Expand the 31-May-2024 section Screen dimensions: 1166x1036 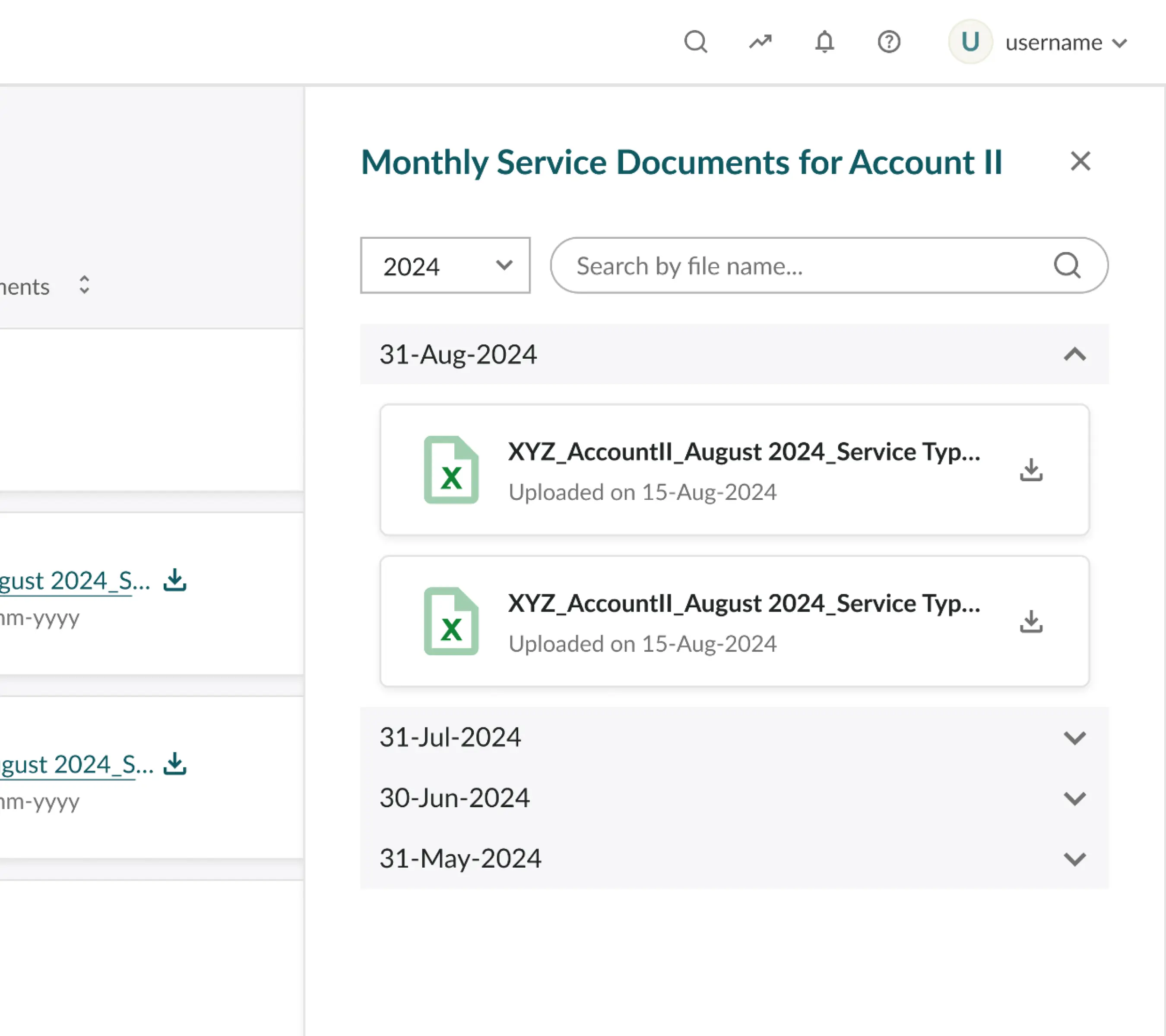[x=1075, y=859]
